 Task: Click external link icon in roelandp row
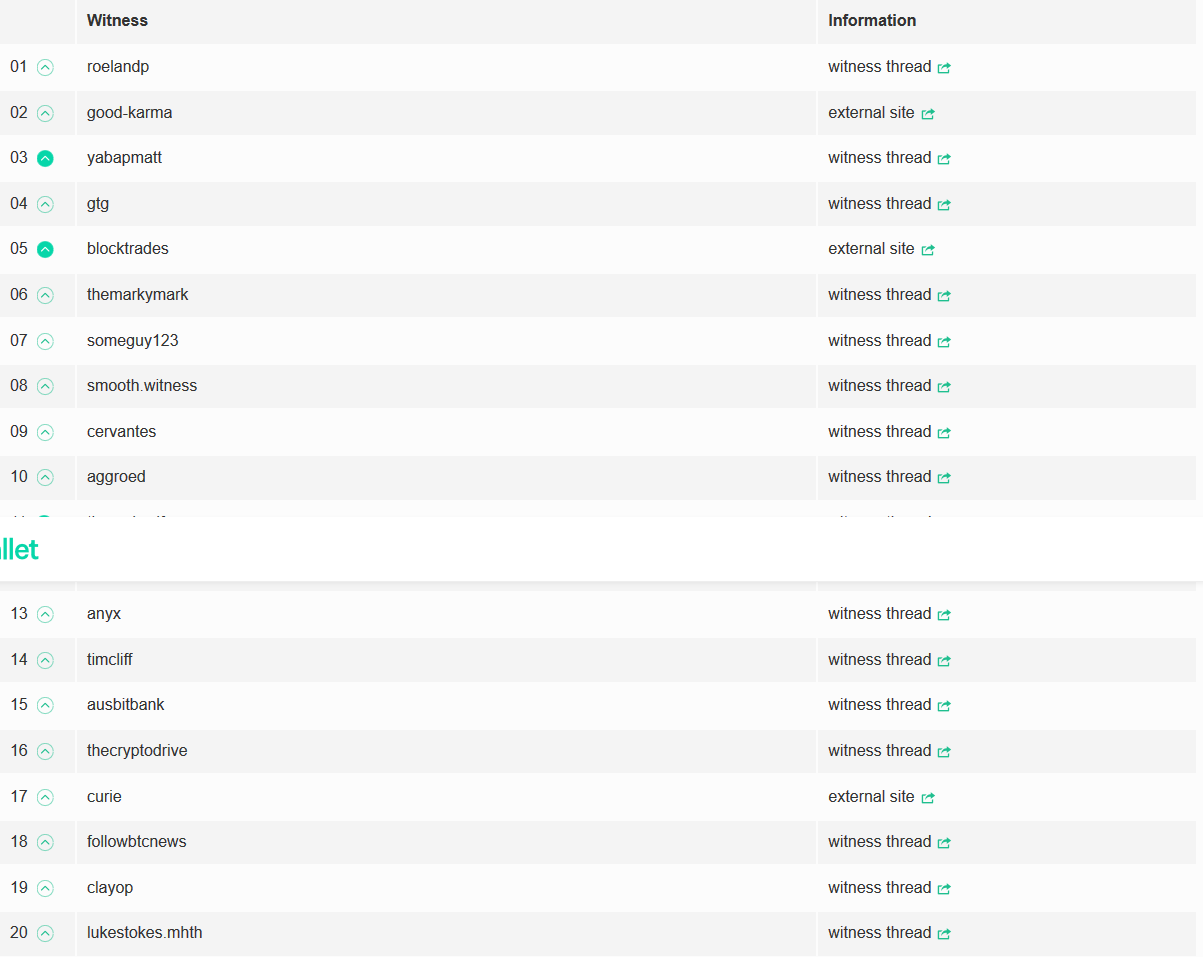[x=944, y=68]
